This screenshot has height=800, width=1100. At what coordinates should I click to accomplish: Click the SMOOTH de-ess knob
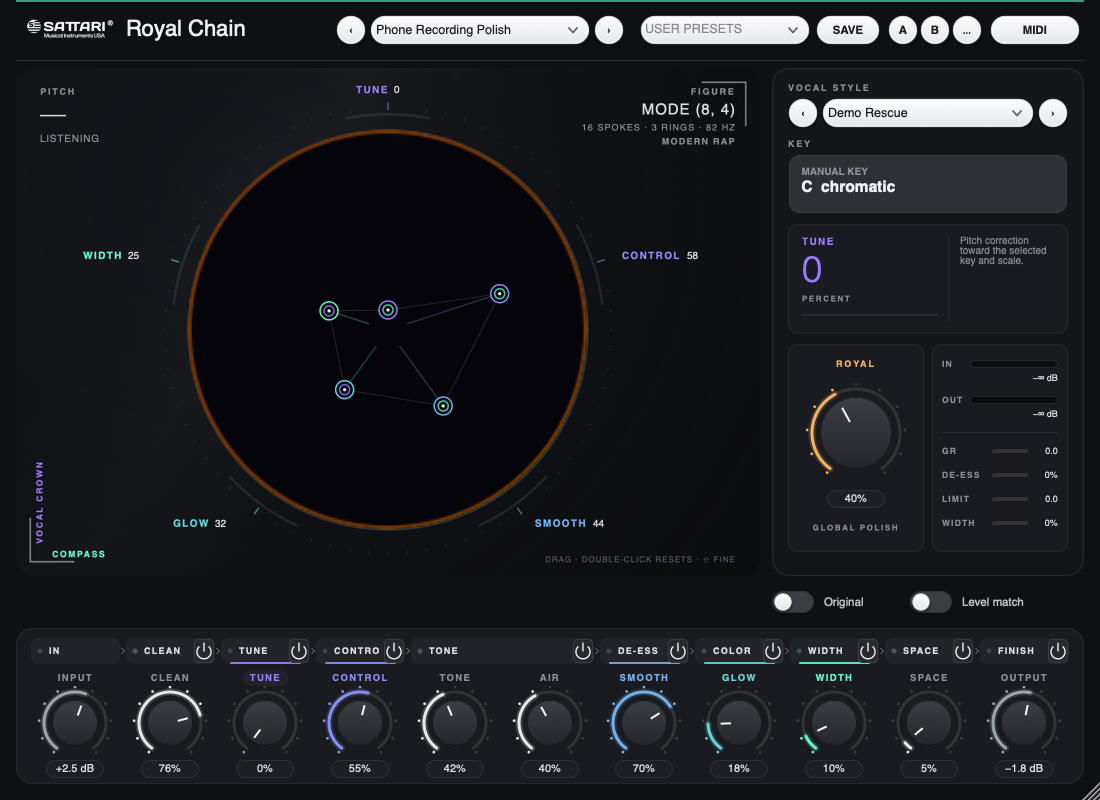coord(643,723)
